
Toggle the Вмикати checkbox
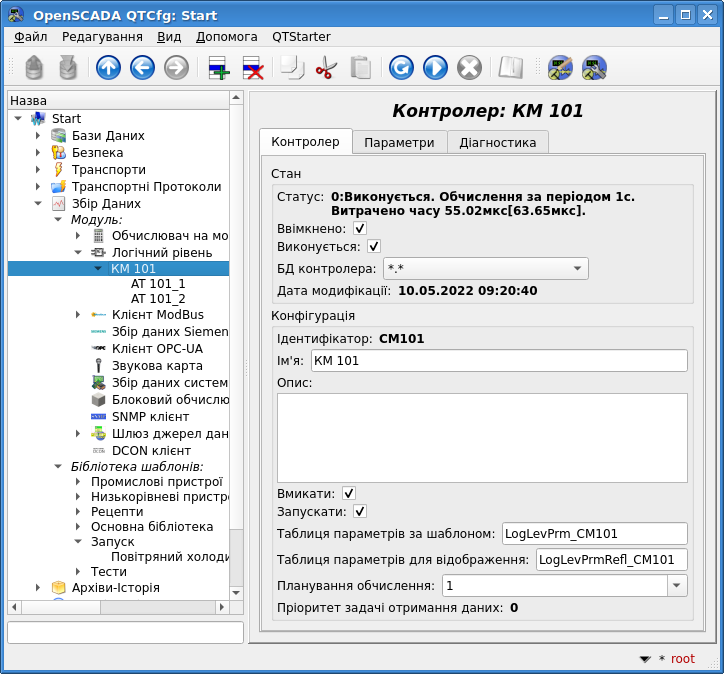pyautogui.click(x=349, y=493)
